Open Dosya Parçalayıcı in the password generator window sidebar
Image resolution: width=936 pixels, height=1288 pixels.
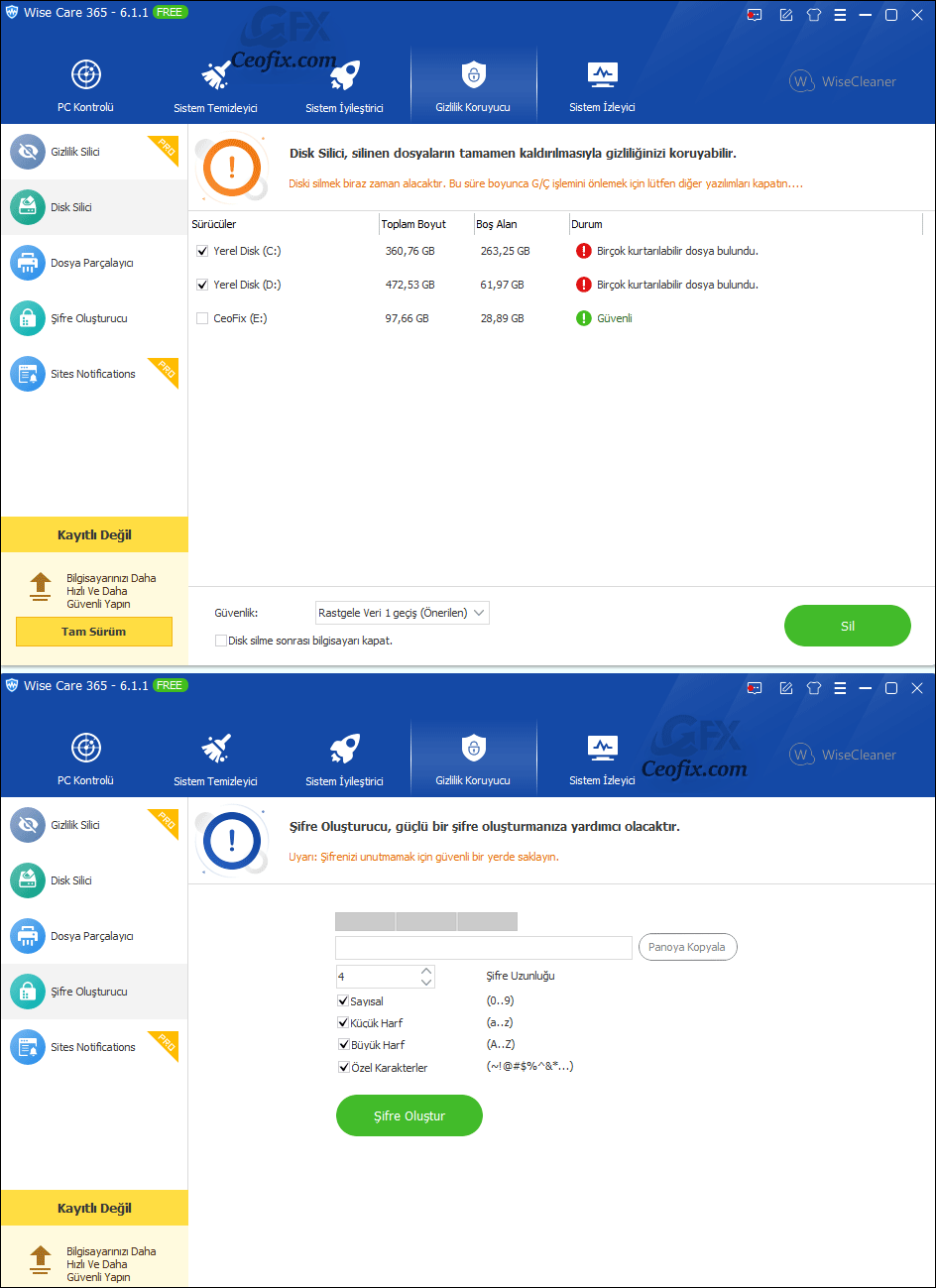pyautogui.click(x=94, y=936)
